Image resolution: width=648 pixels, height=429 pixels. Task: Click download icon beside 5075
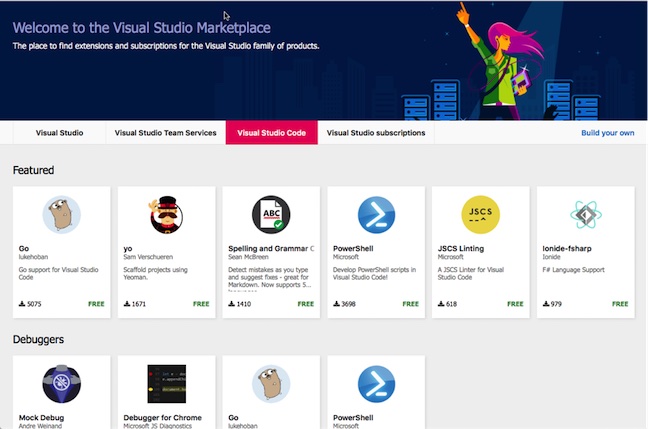pos(22,304)
